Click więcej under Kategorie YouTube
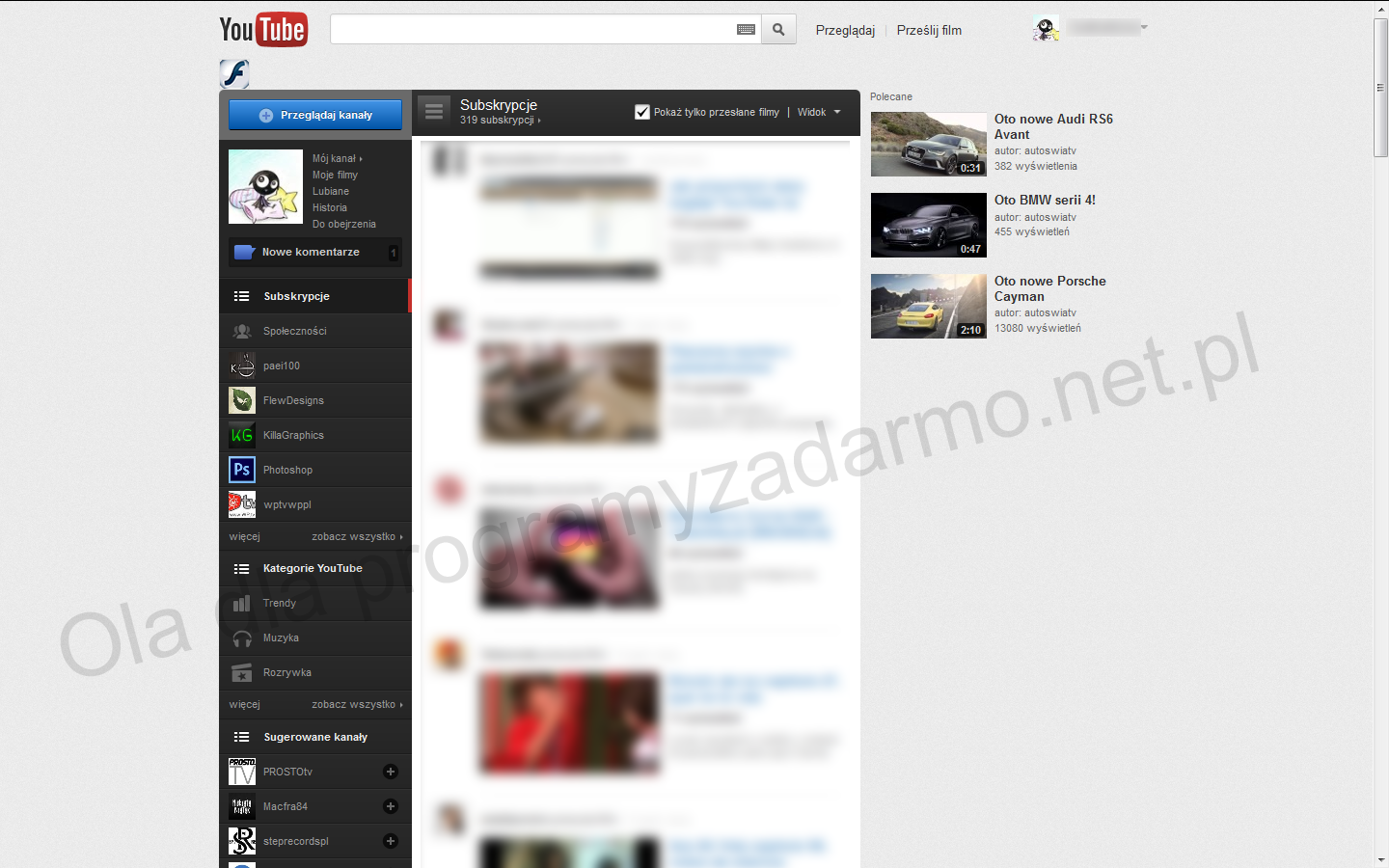The image size is (1389, 868). click(x=245, y=704)
